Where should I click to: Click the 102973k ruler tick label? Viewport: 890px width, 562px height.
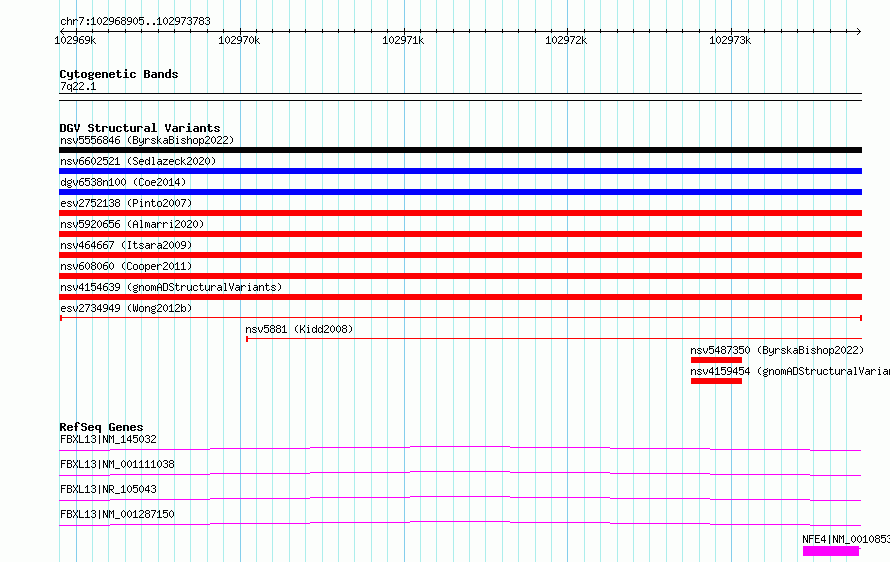point(730,40)
